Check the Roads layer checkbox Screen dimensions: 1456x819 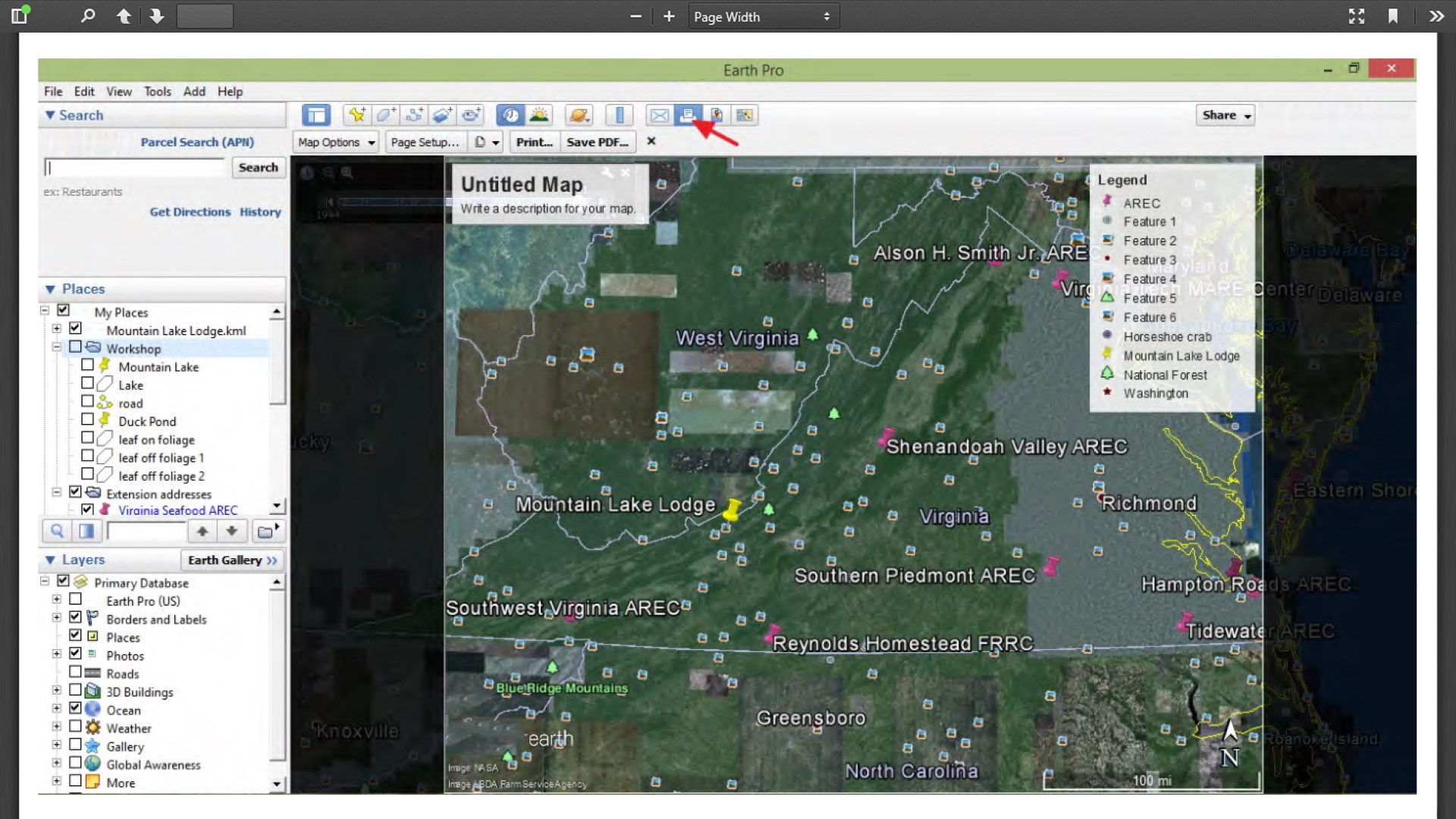(75, 672)
